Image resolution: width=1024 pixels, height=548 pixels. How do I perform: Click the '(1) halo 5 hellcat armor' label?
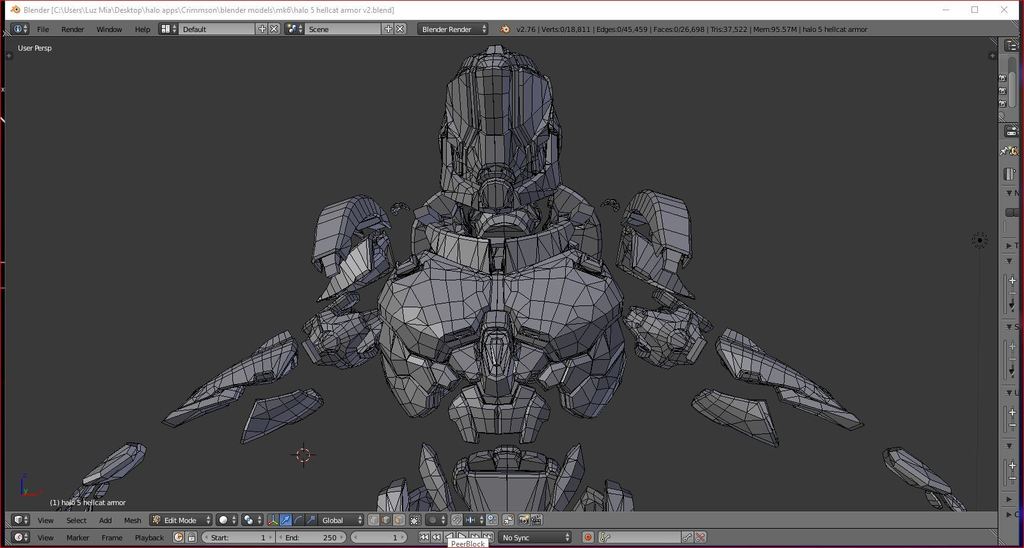tap(88, 502)
